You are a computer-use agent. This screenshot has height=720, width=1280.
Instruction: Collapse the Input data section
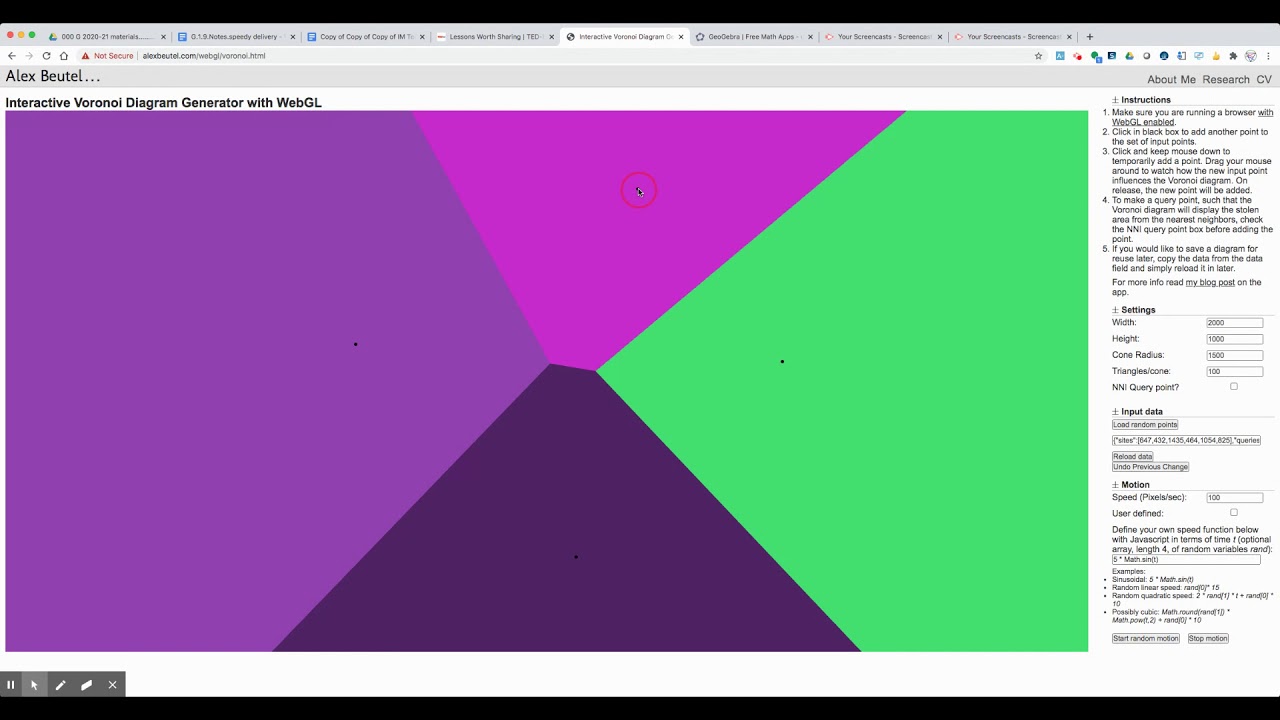pos(1115,412)
